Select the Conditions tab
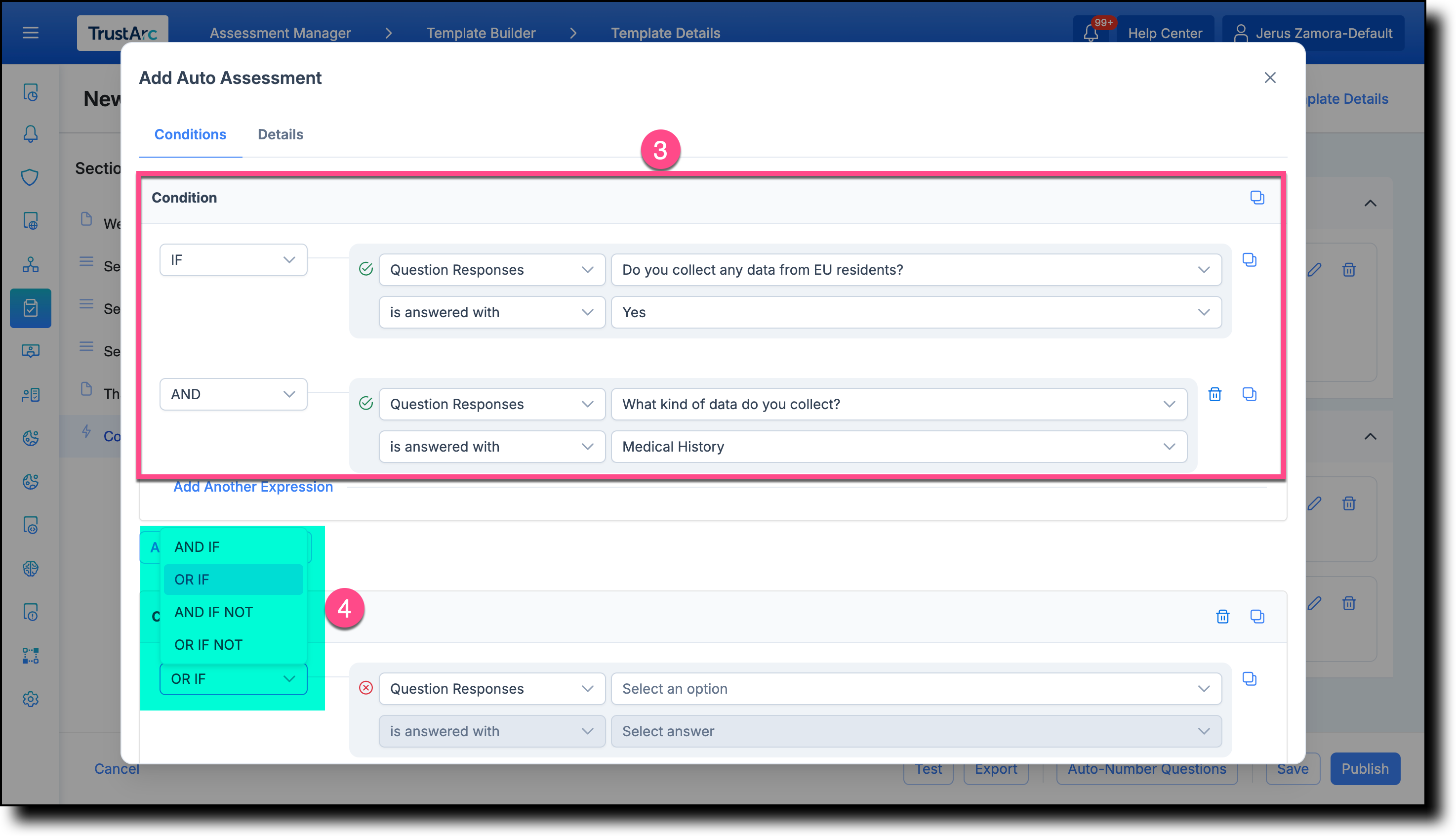 190,134
